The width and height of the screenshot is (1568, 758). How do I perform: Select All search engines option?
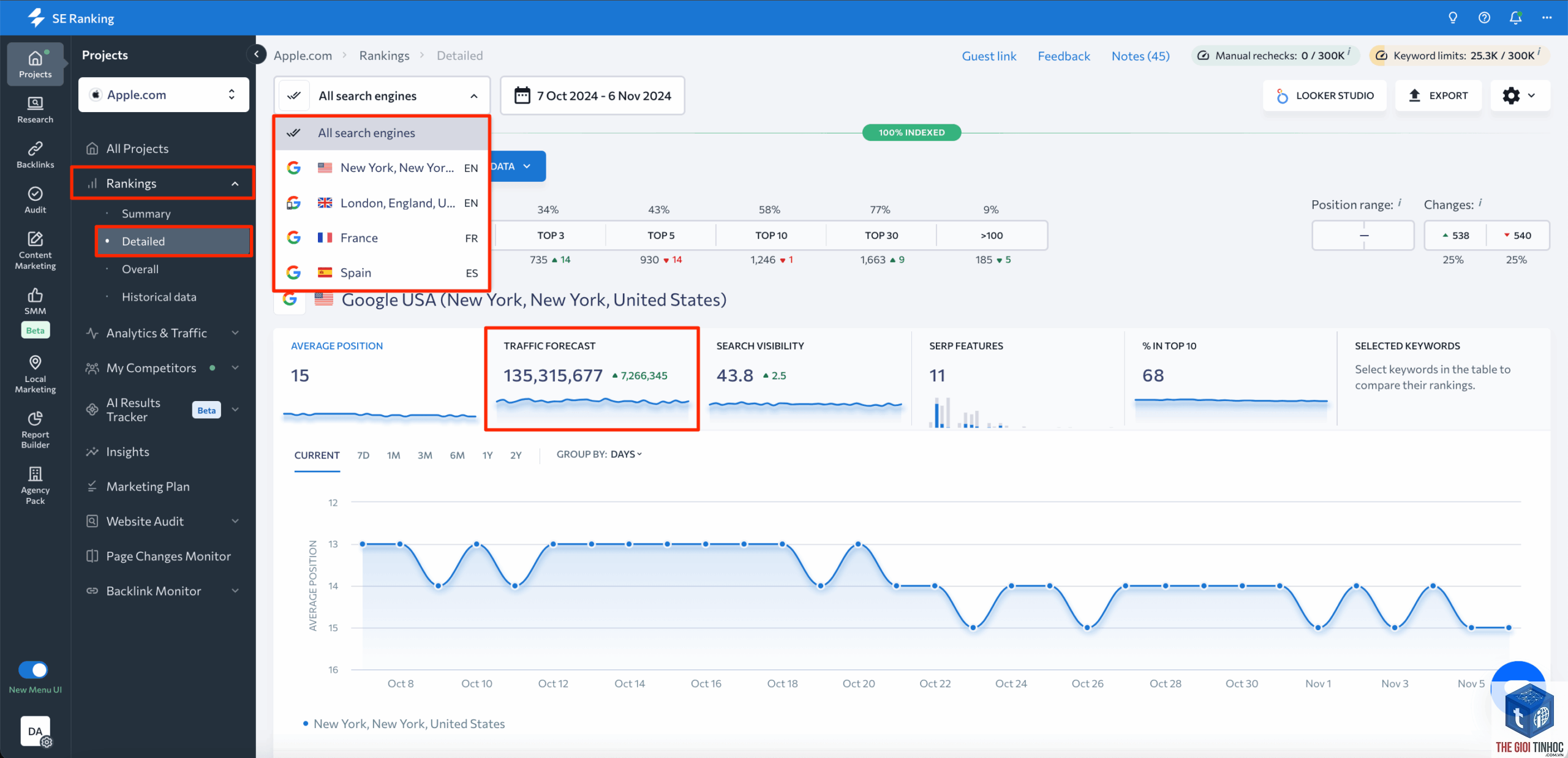382,133
